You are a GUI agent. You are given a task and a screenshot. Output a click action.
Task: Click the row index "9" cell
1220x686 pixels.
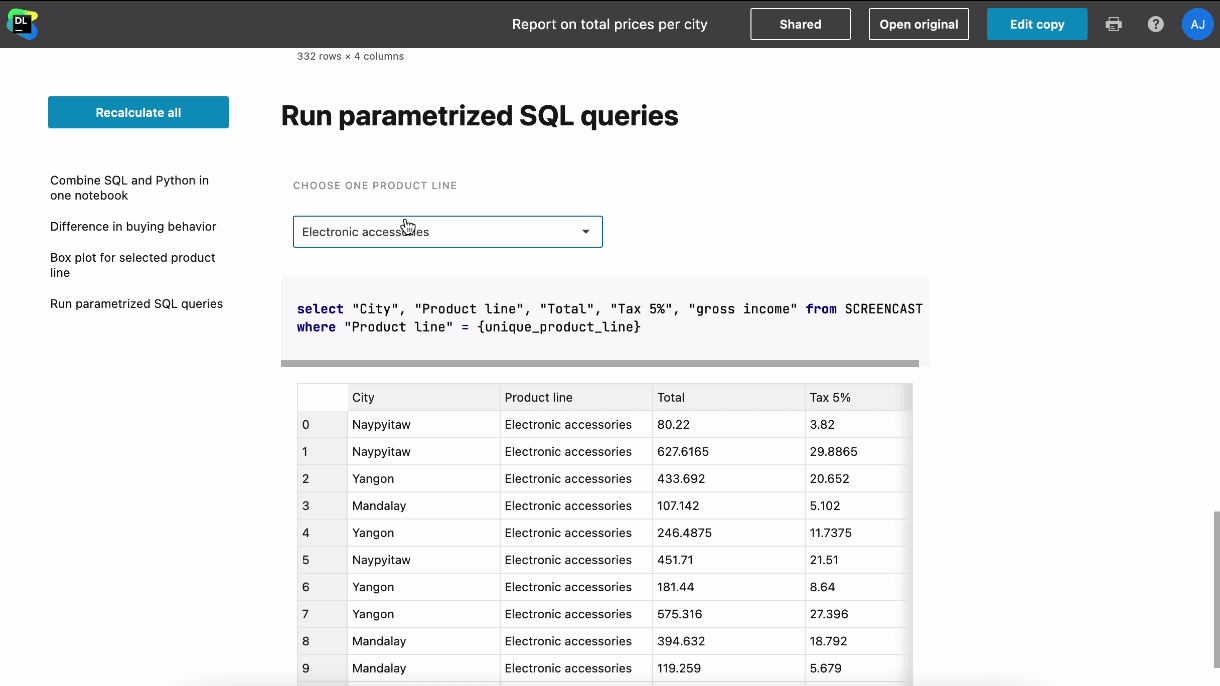pos(322,668)
